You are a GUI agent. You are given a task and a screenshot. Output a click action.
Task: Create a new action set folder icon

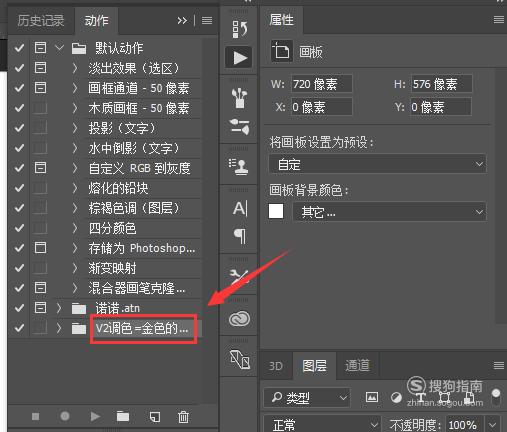pos(123,416)
